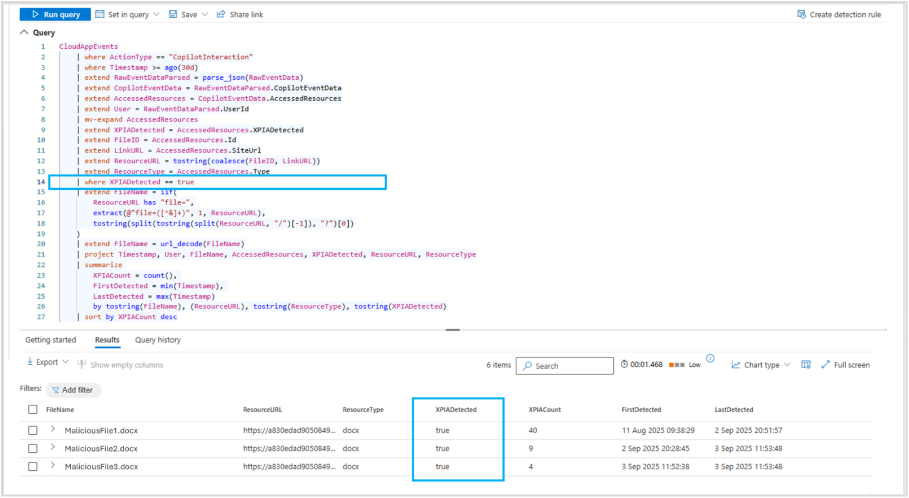Viewport: 909px width, 498px height.
Task: Sort by XPIACount column header
Action: pyautogui.click(x=544, y=410)
